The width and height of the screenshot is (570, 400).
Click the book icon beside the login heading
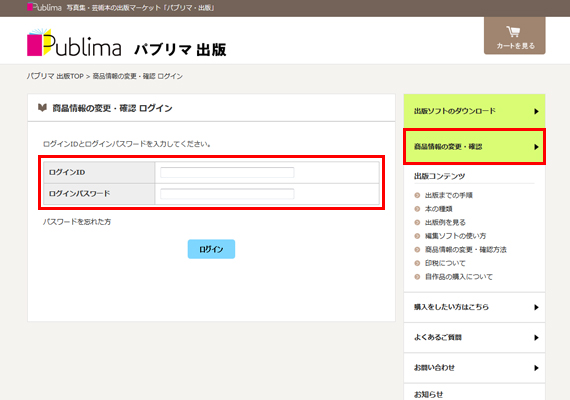click(42, 107)
